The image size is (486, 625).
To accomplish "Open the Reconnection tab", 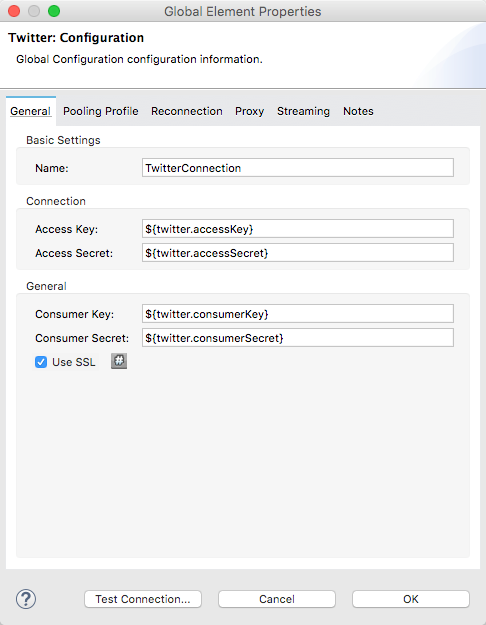I will point(187,111).
